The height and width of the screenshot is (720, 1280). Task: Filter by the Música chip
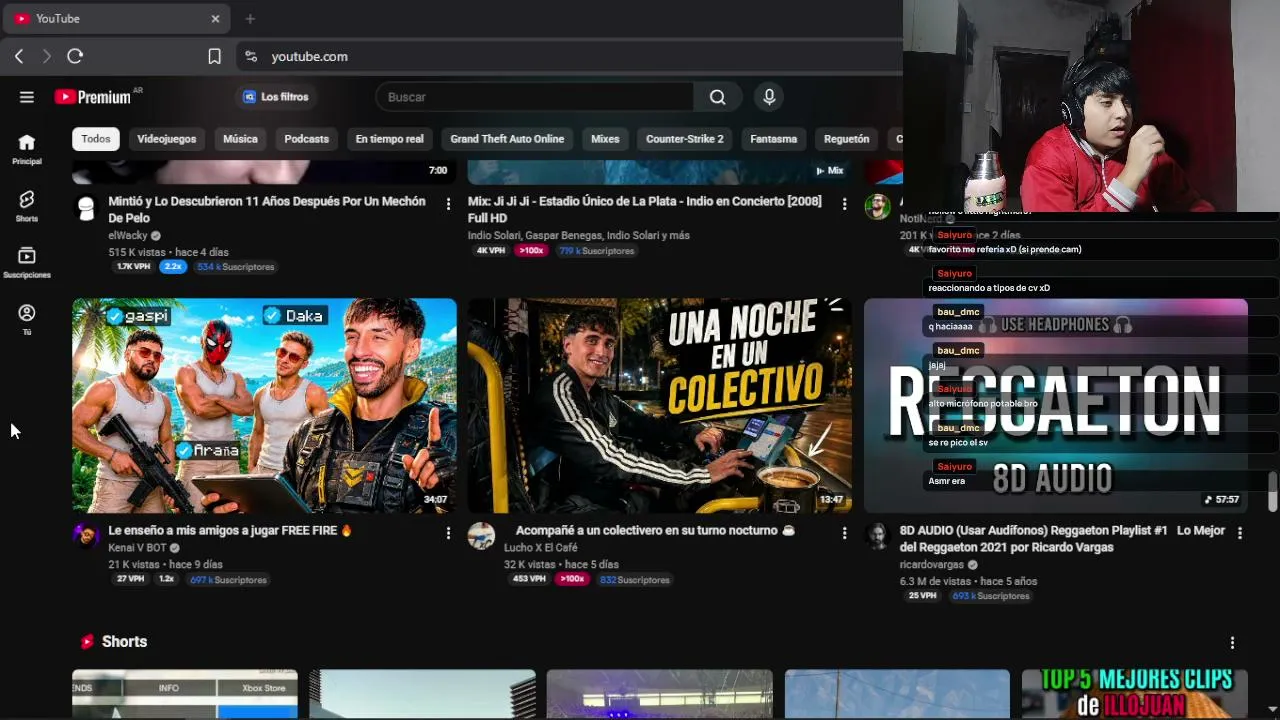tap(240, 139)
